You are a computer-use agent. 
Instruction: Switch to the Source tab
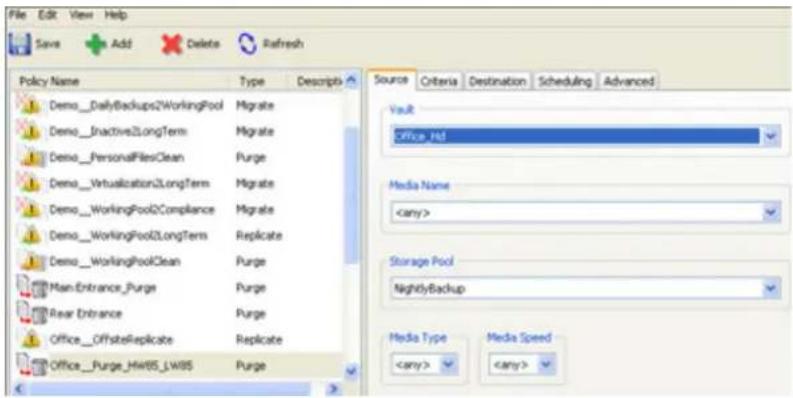(391, 80)
